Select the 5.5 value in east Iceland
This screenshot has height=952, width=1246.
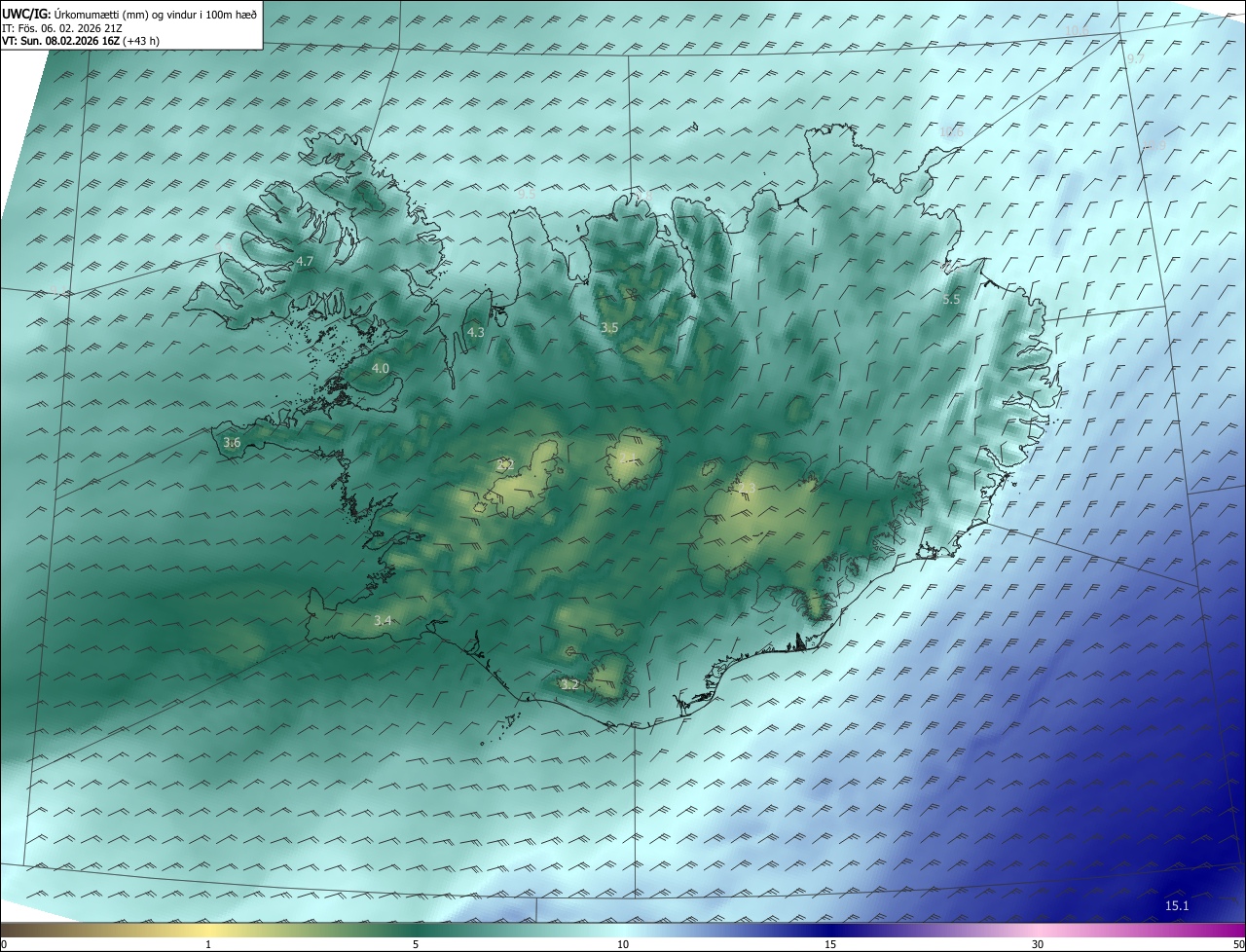(x=951, y=300)
